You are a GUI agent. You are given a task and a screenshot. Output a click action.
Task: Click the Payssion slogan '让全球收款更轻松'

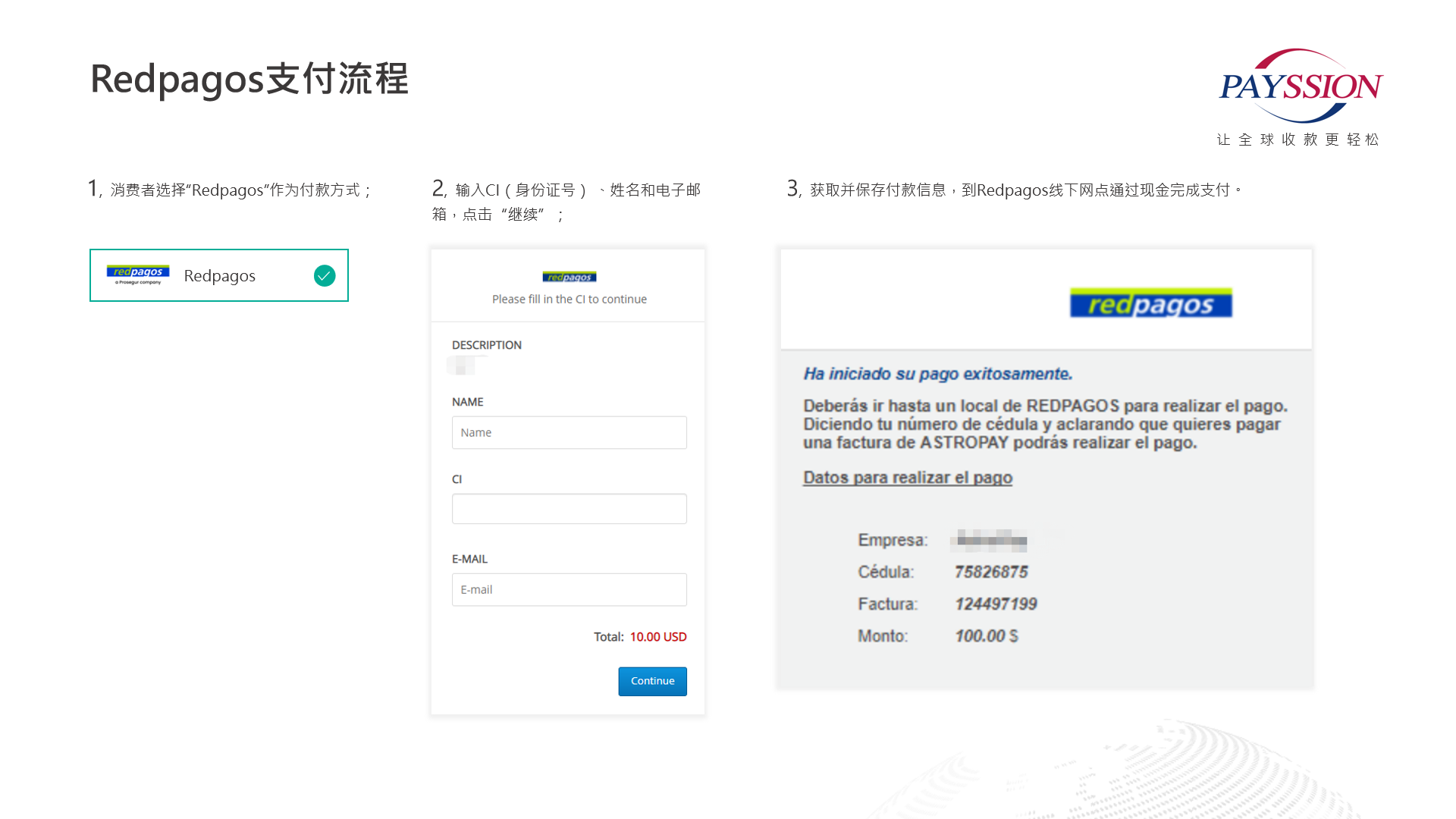[x=1298, y=140]
